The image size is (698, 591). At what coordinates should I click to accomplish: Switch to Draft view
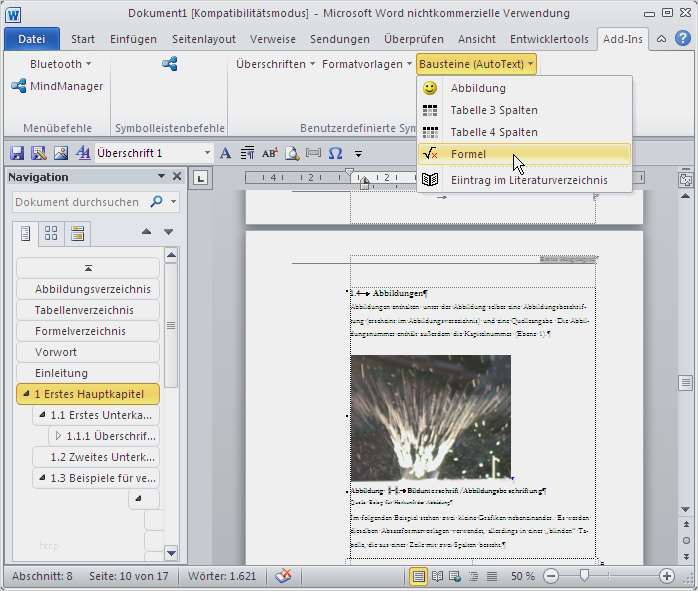coord(492,576)
